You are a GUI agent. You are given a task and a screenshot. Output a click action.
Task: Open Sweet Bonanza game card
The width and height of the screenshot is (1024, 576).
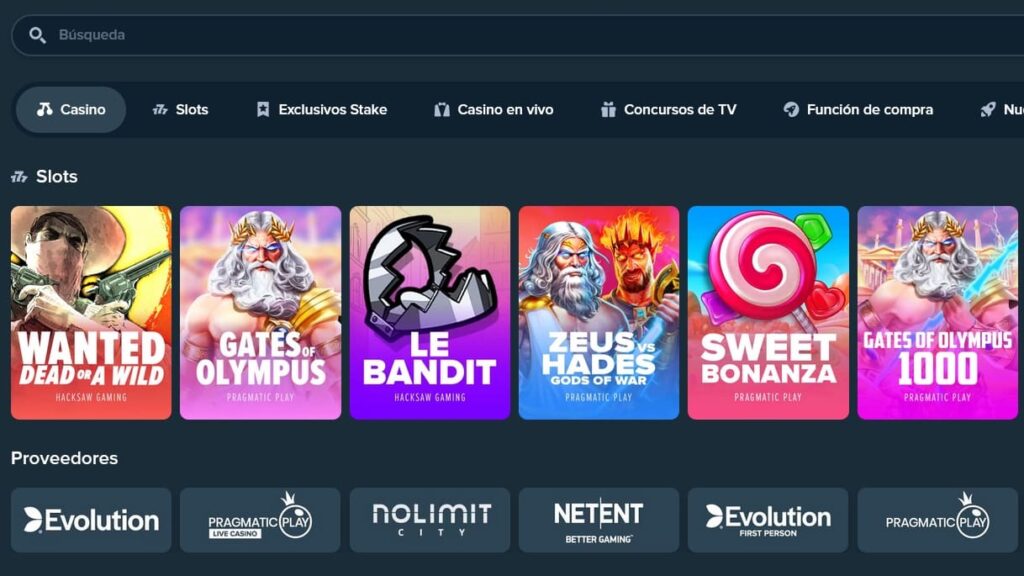[768, 313]
